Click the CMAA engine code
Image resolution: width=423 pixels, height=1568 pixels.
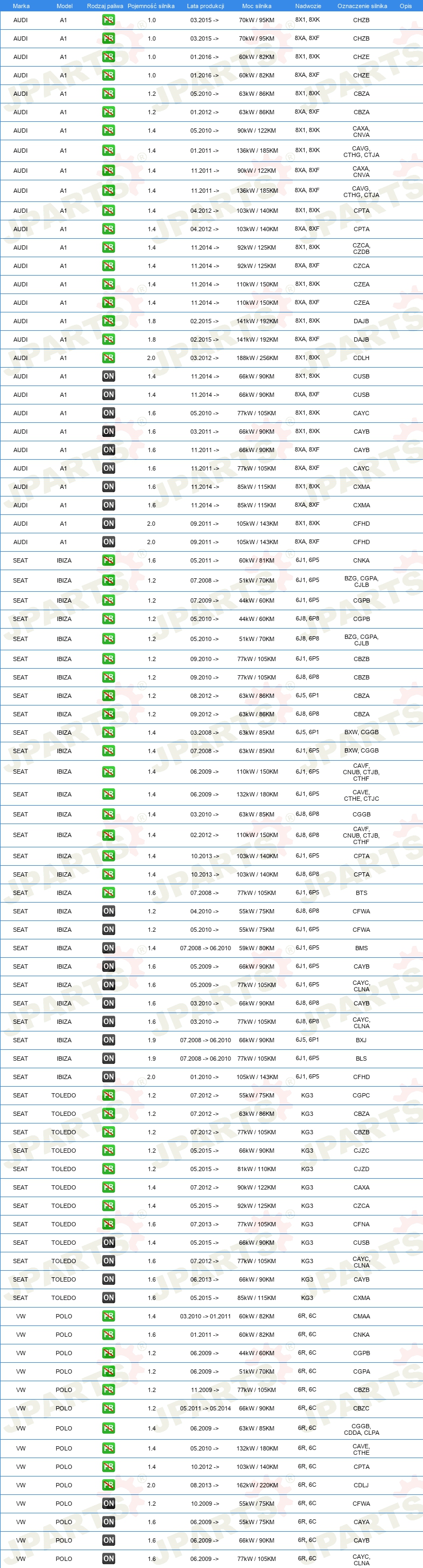(361, 1316)
